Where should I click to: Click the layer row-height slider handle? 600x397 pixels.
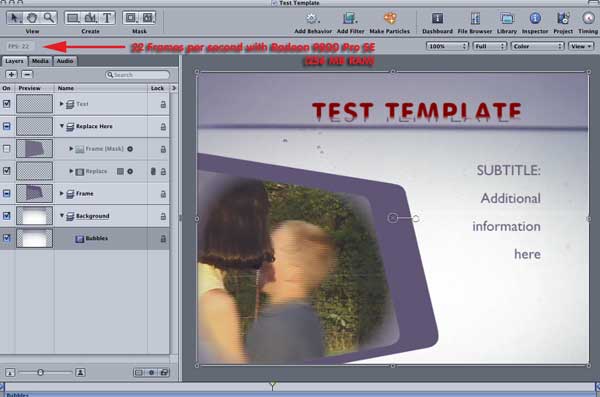point(40,372)
